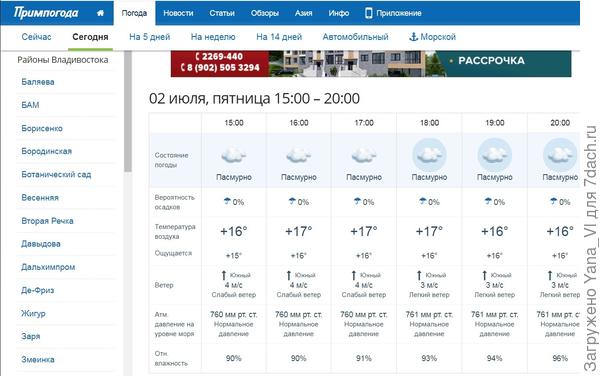The image size is (600, 376).
Task: Open the Де-Фриз district link
Action: [38, 290]
